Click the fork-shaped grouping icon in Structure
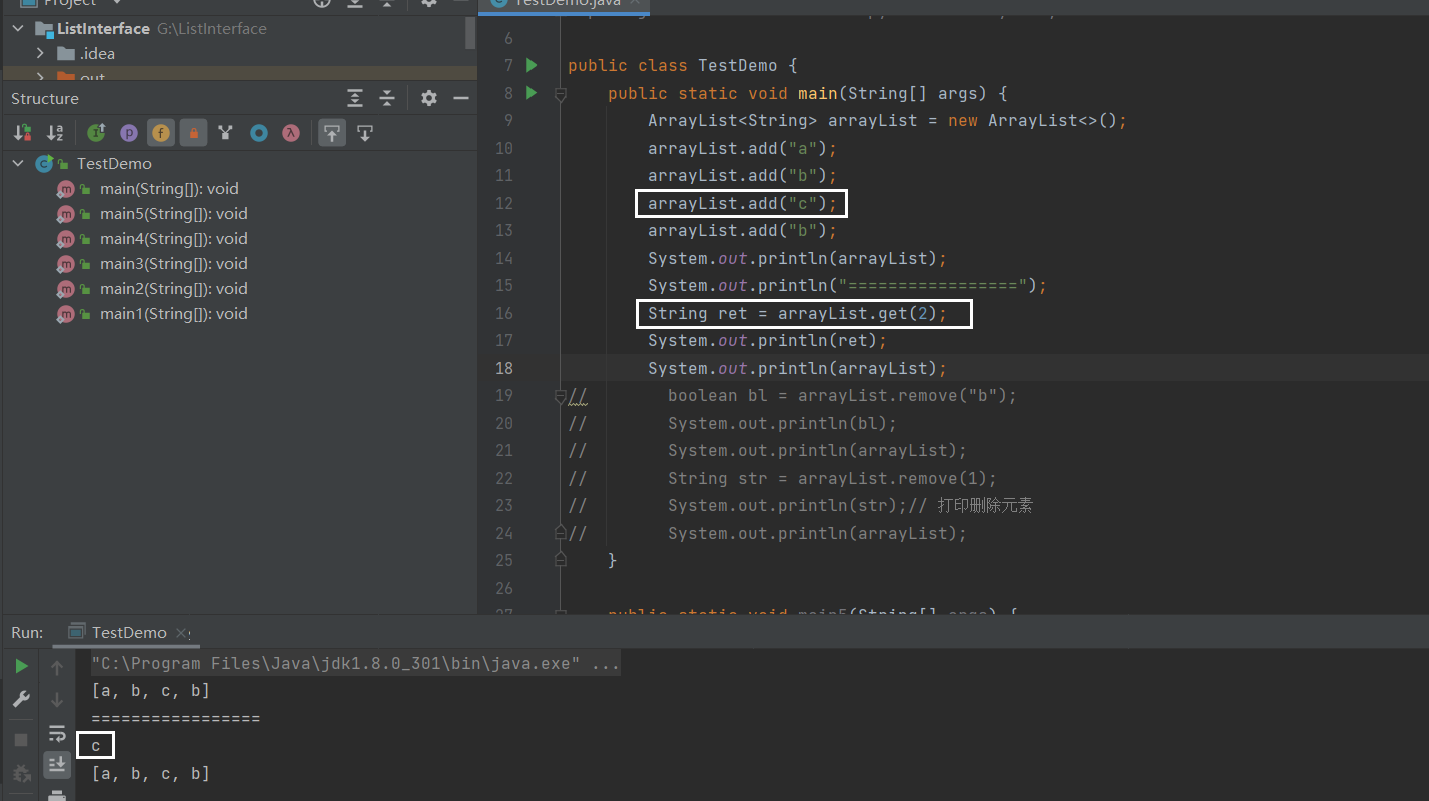 (x=226, y=132)
